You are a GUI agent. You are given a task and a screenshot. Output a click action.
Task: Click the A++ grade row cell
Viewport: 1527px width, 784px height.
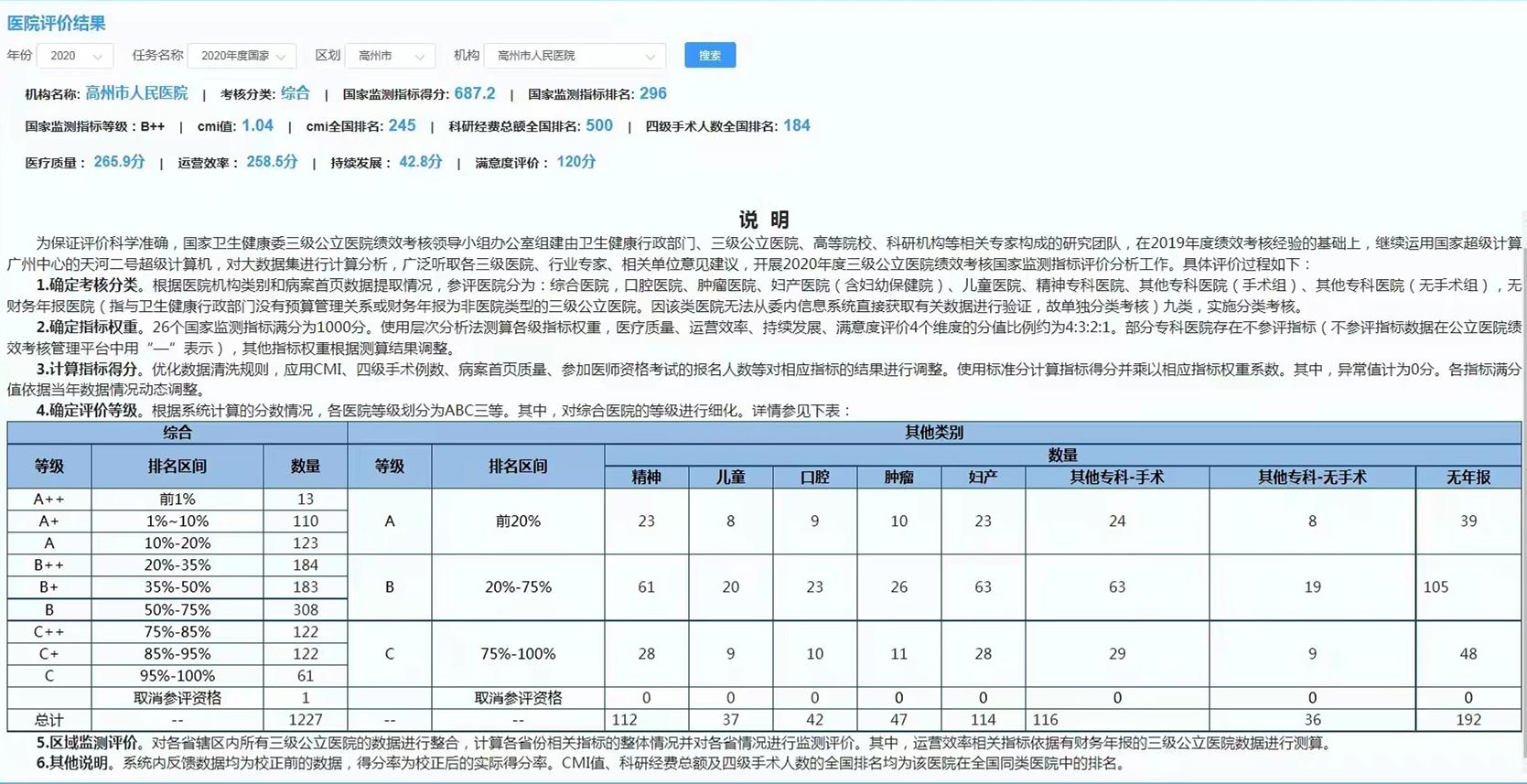(x=49, y=499)
